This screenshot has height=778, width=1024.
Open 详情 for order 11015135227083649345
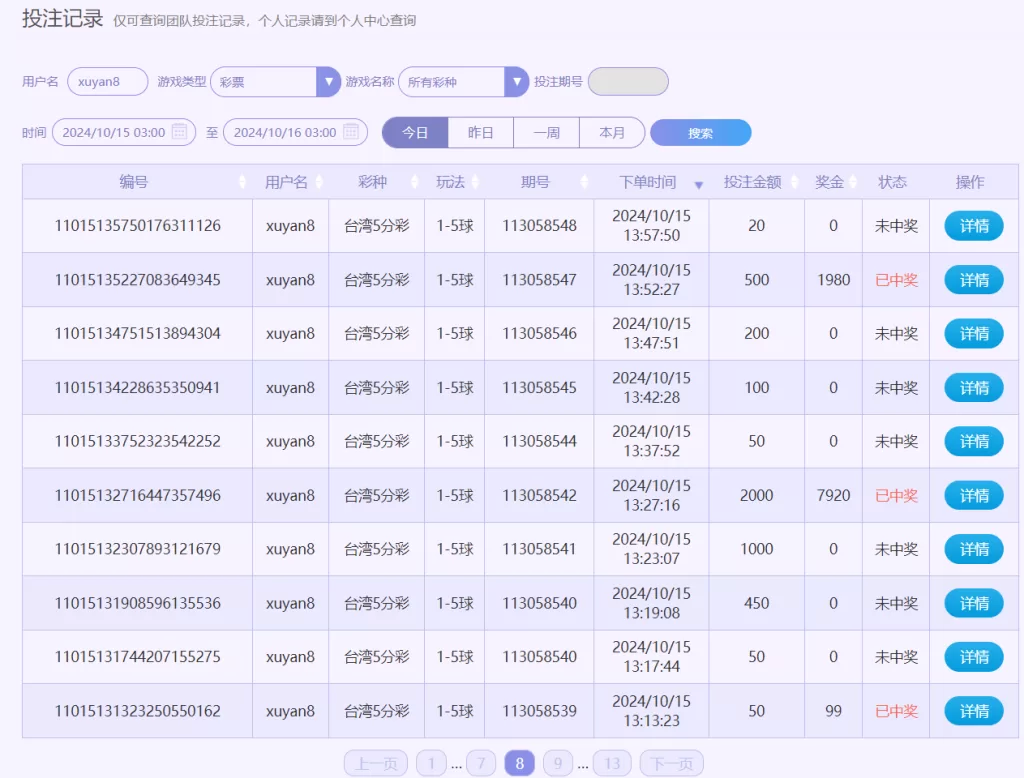click(974, 280)
